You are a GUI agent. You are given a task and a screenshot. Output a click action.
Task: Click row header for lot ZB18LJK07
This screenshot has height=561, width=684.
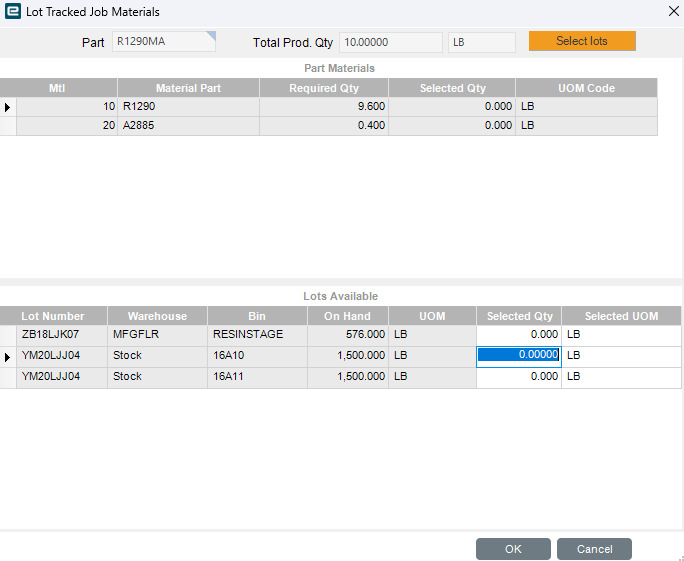click(x=8, y=335)
